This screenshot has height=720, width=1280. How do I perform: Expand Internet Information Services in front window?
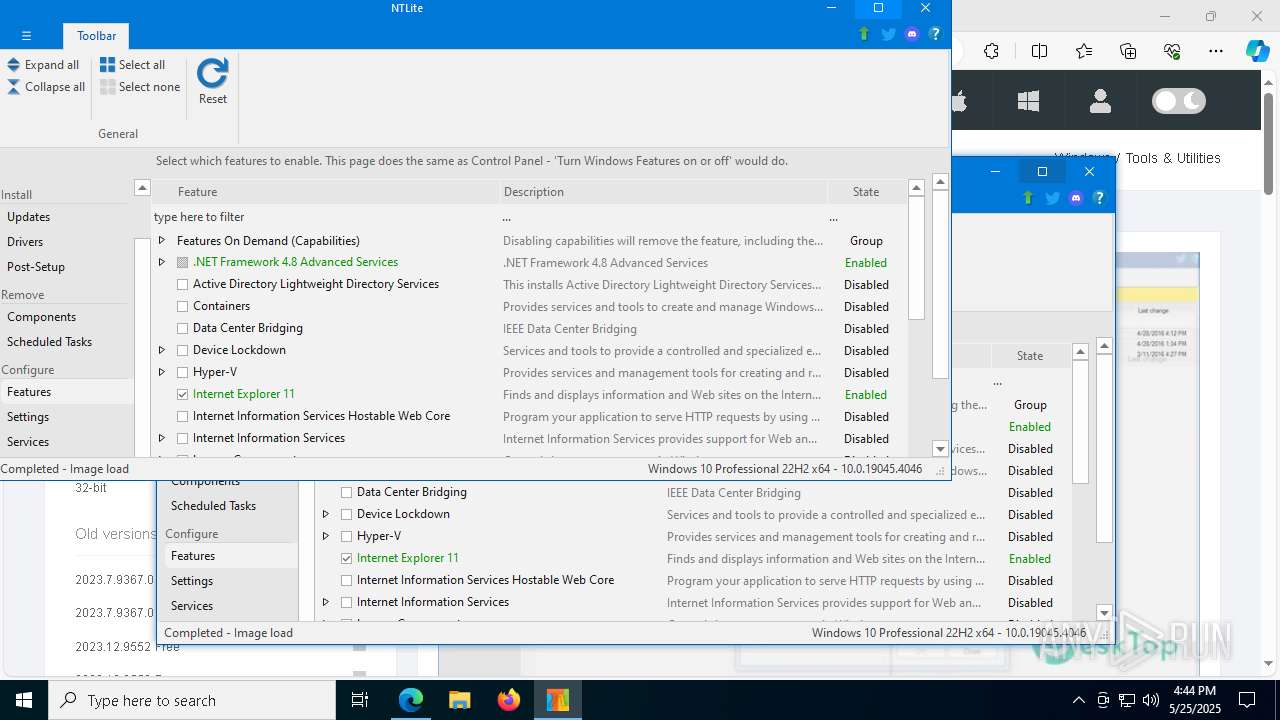point(162,438)
